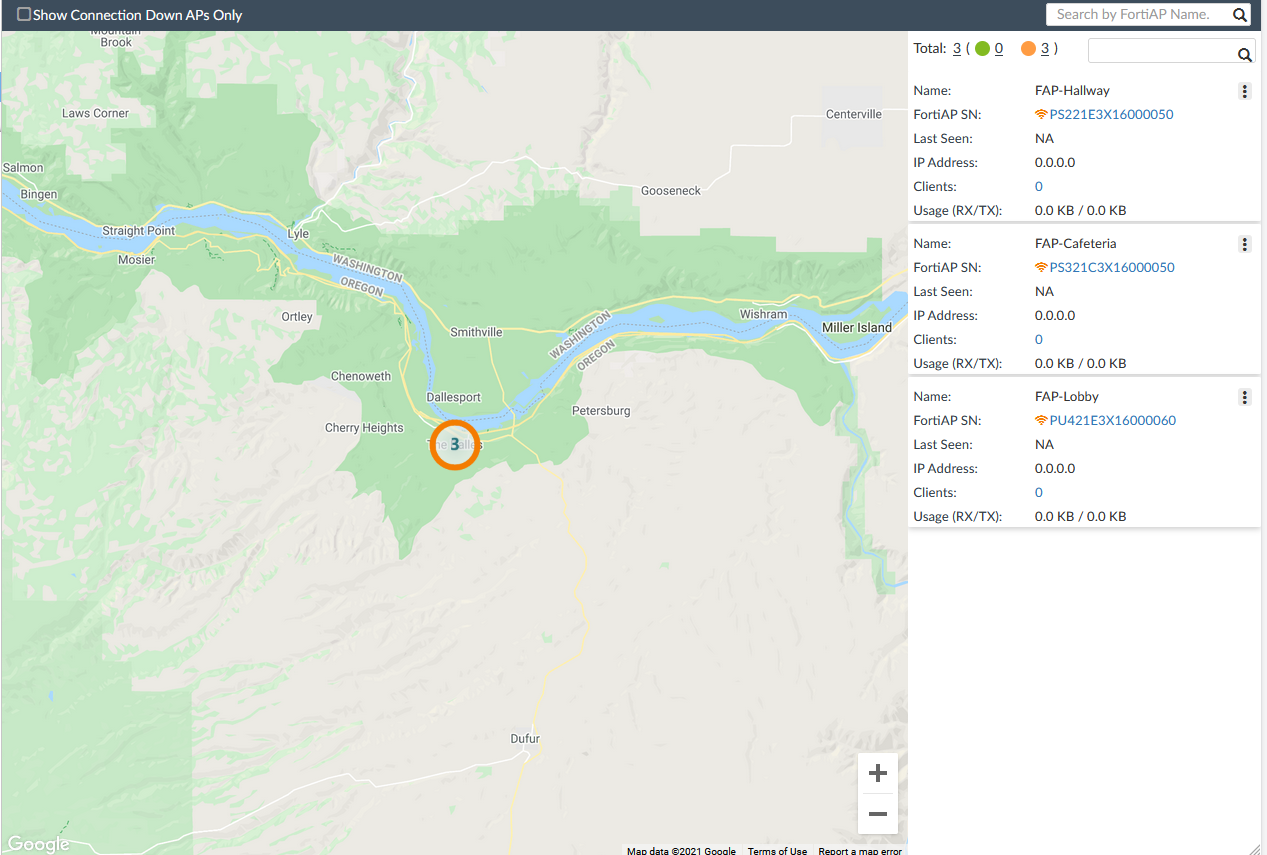Click FAP-Cafeteria name text
The width and height of the screenshot is (1267, 855).
(x=1076, y=244)
